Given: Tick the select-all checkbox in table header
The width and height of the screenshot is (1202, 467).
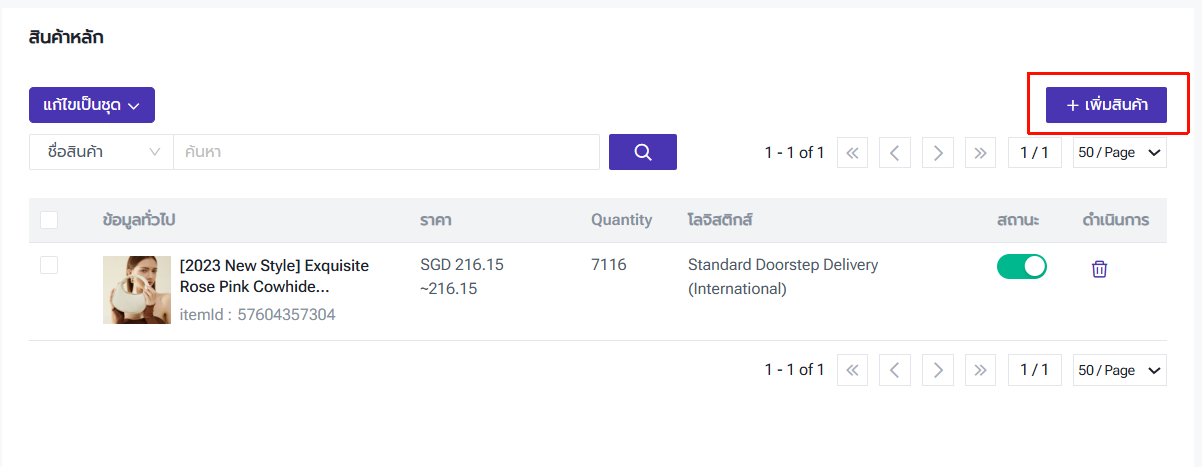Looking at the screenshot, I should (49, 220).
